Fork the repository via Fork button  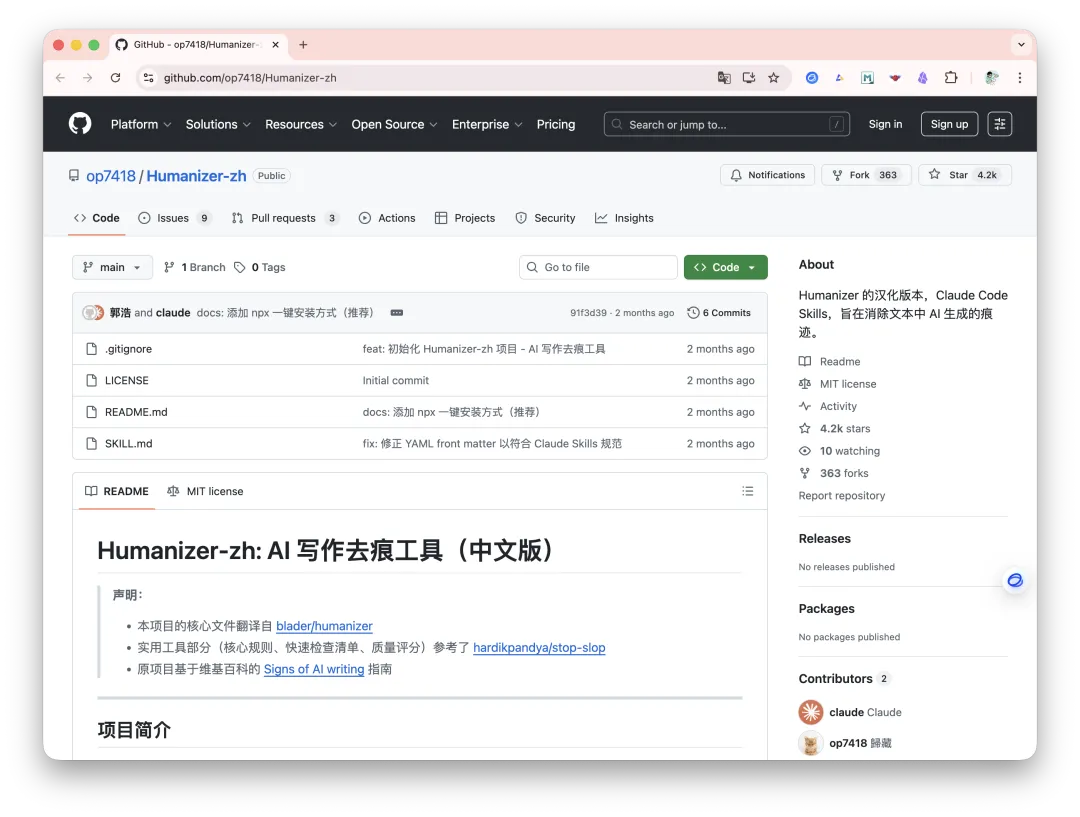pos(866,175)
